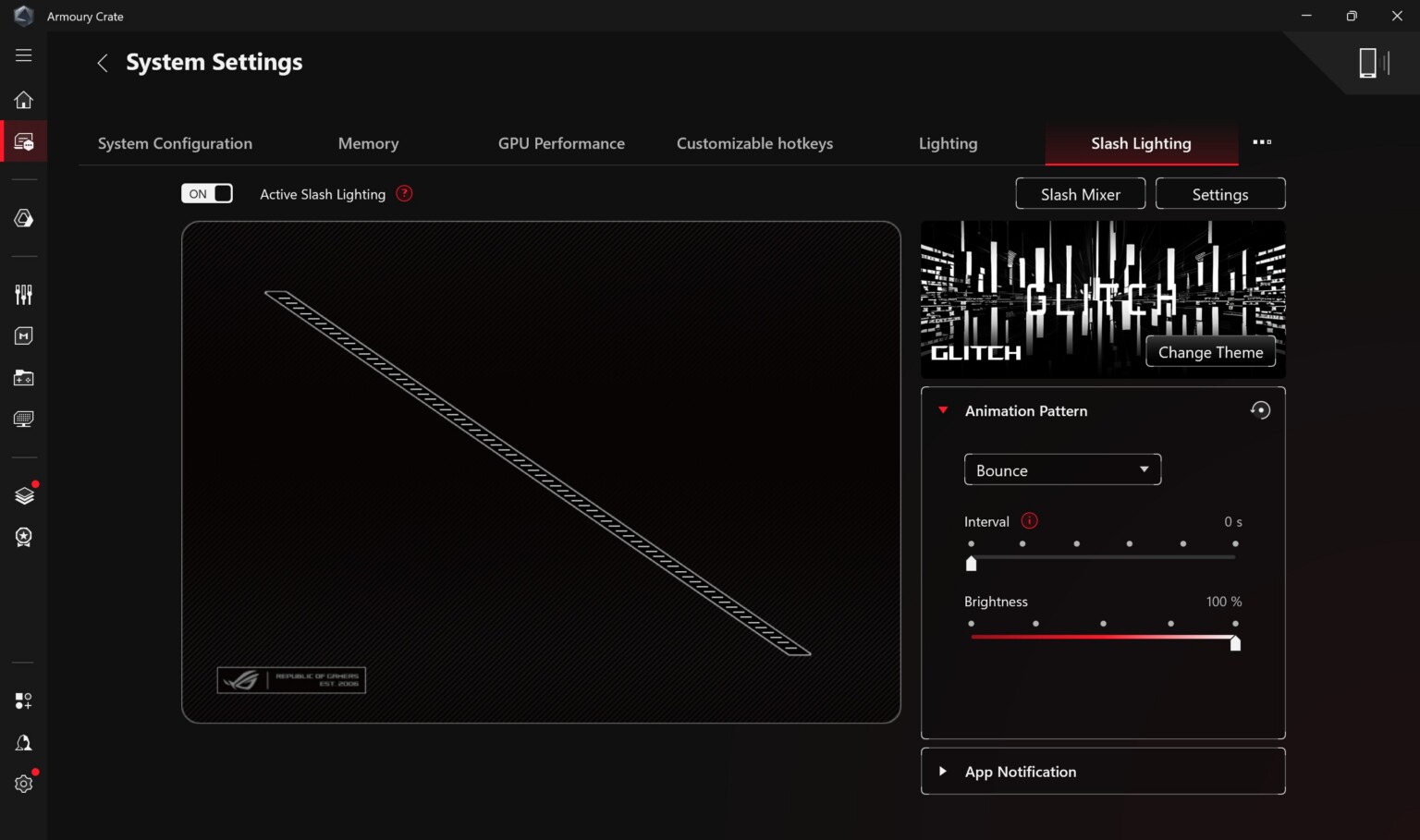Open the notification bell sidebar icon

pyautogui.click(x=24, y=743)
